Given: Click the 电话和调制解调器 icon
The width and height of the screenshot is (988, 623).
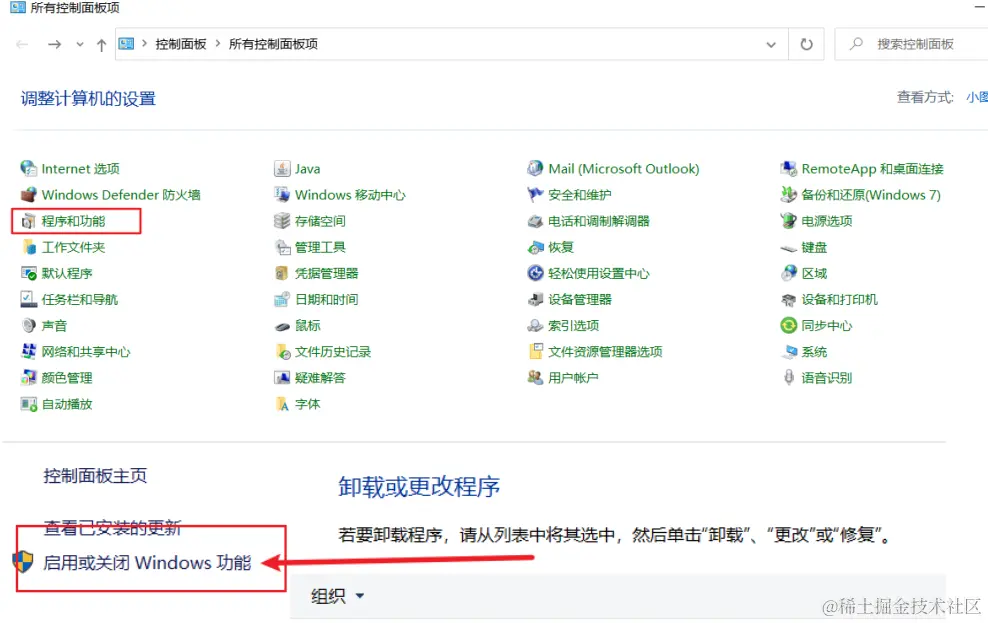Looking at the screenshot, I should pyautogui.click(x=535, y=221).
